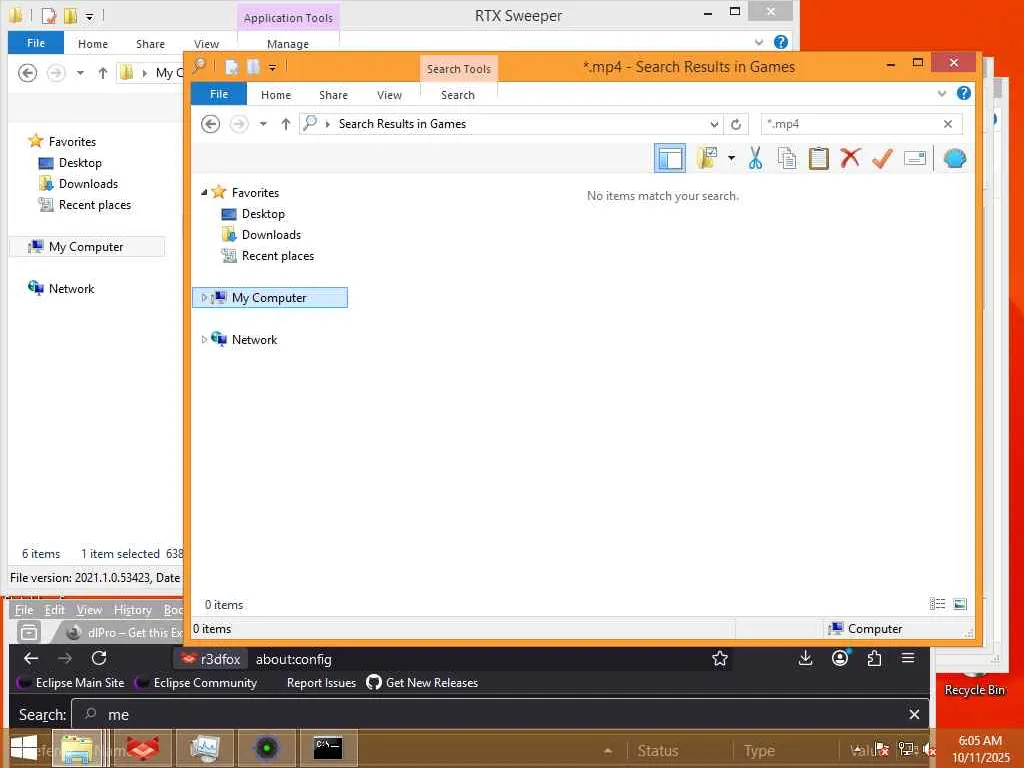Open the browser hamburger menu
1024x768 pixels.
click(x=908, y=658)
